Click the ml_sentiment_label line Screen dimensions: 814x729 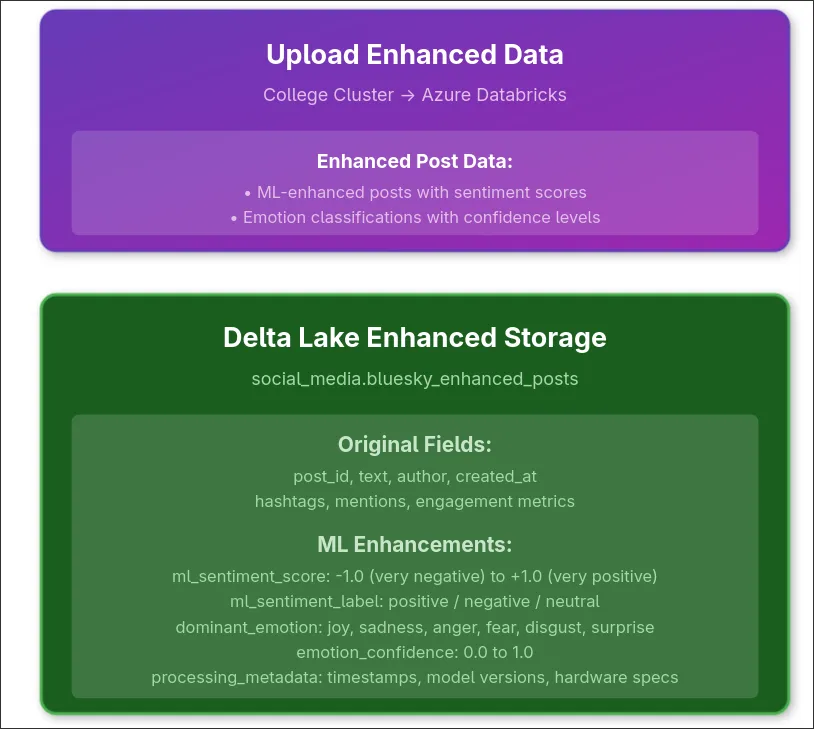pos(414,602)
